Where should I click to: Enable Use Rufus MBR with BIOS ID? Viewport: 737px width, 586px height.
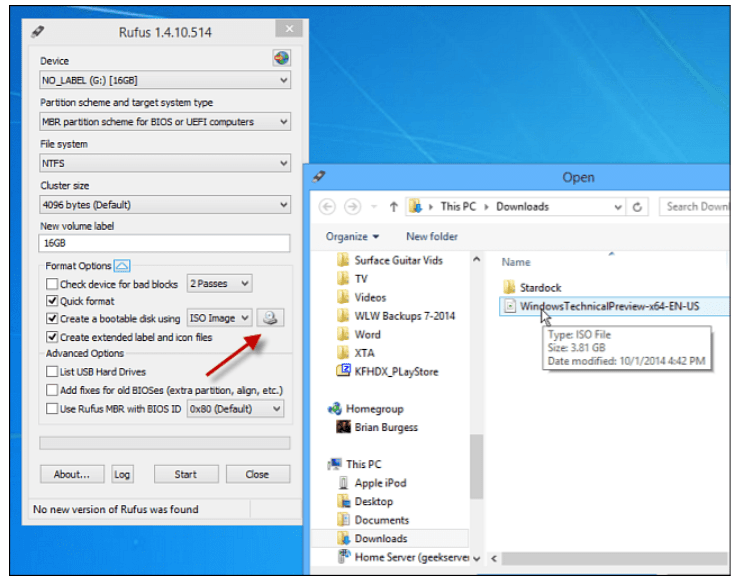tap(52, 409)
